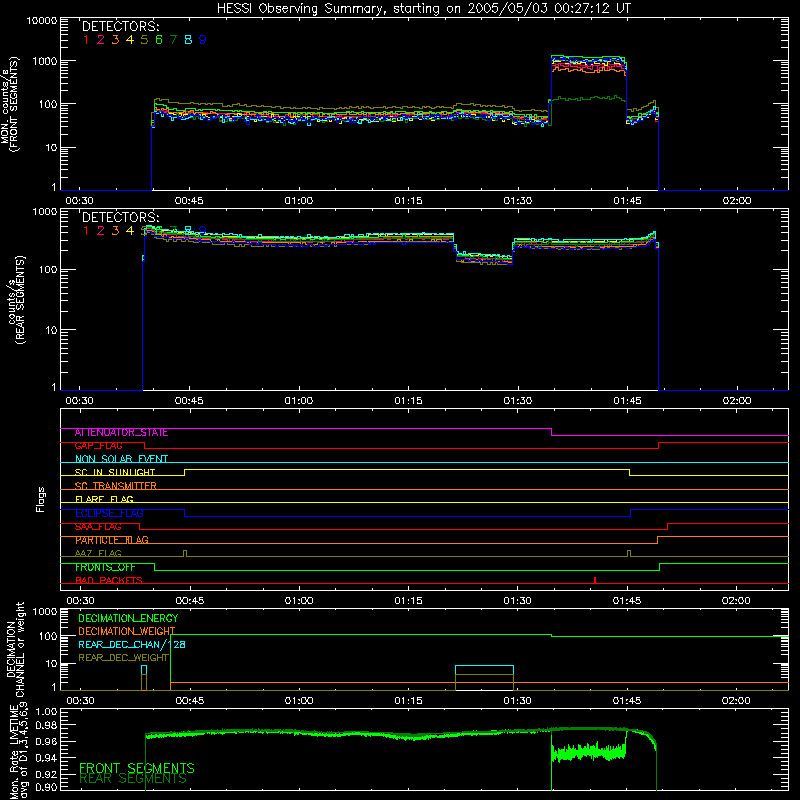800x800 pixels.
Task: Click the 10000 y-axis tick of the front segments panel
Action: point(41,21)
